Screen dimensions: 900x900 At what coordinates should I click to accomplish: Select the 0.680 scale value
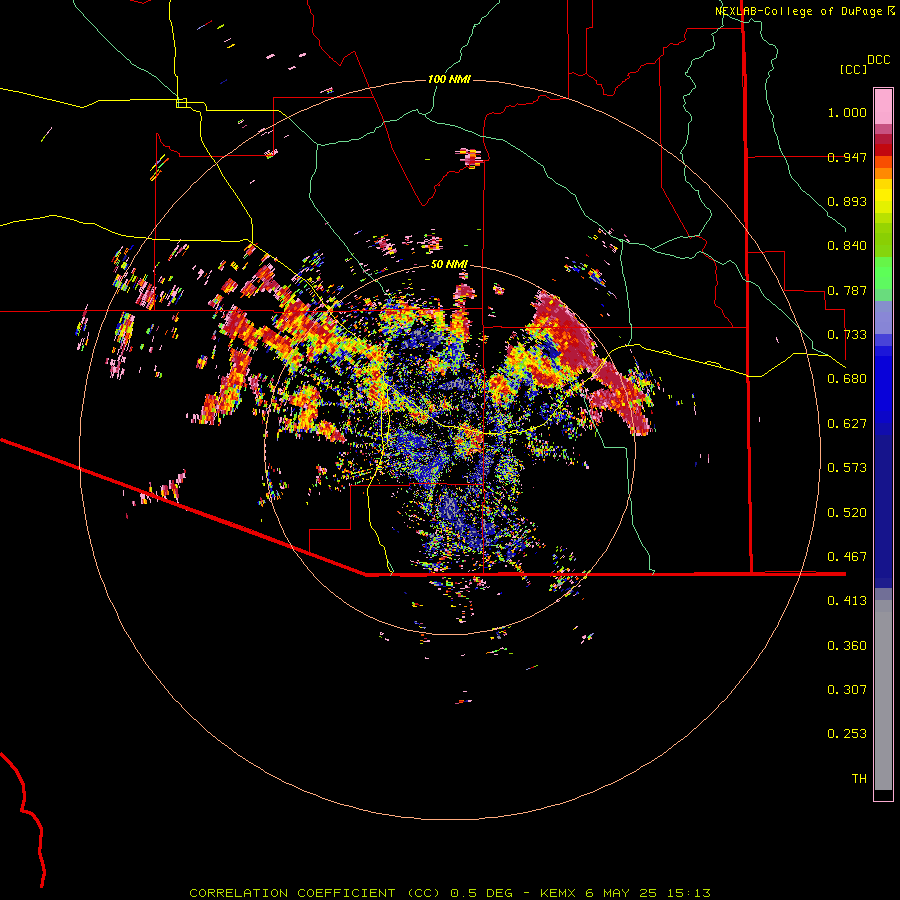point(847,379)
